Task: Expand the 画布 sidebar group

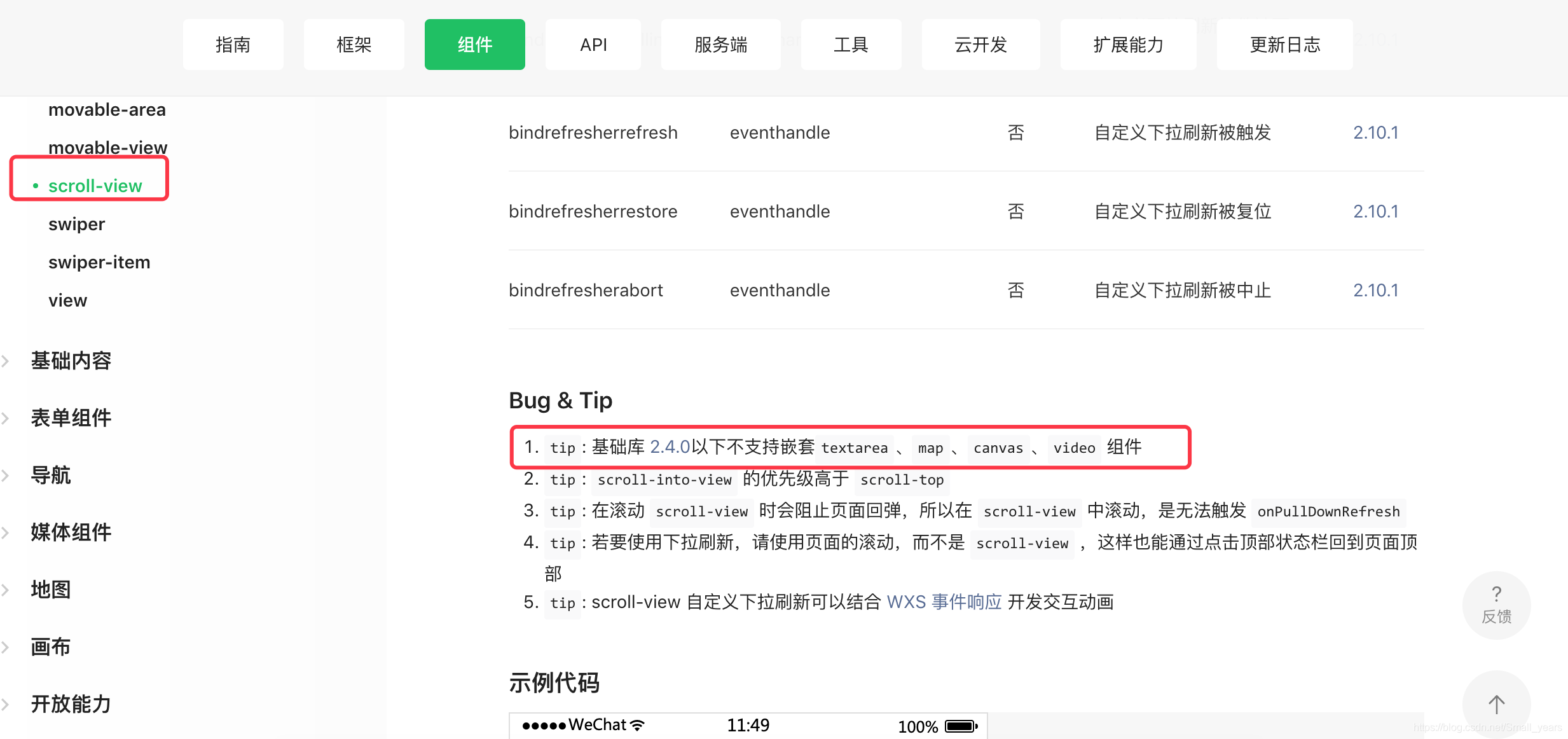Action: (50, 647)
